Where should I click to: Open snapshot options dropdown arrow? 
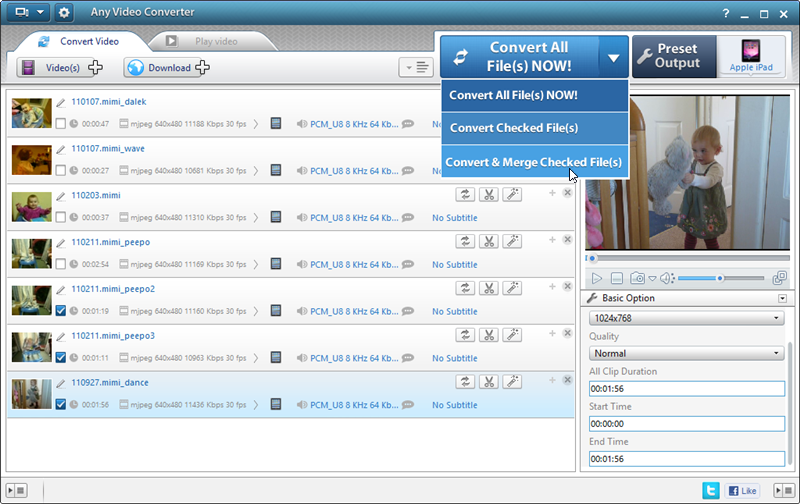tap(652, 279)
